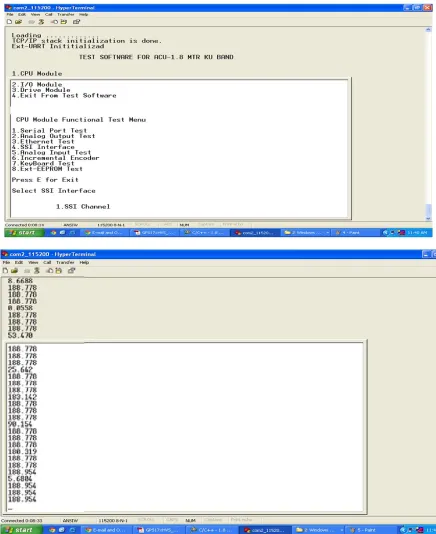Screen dimensions: 436x534
Task: Open Edit menu in lower HyperTerminal window
Action: click(x=19, y=263)
